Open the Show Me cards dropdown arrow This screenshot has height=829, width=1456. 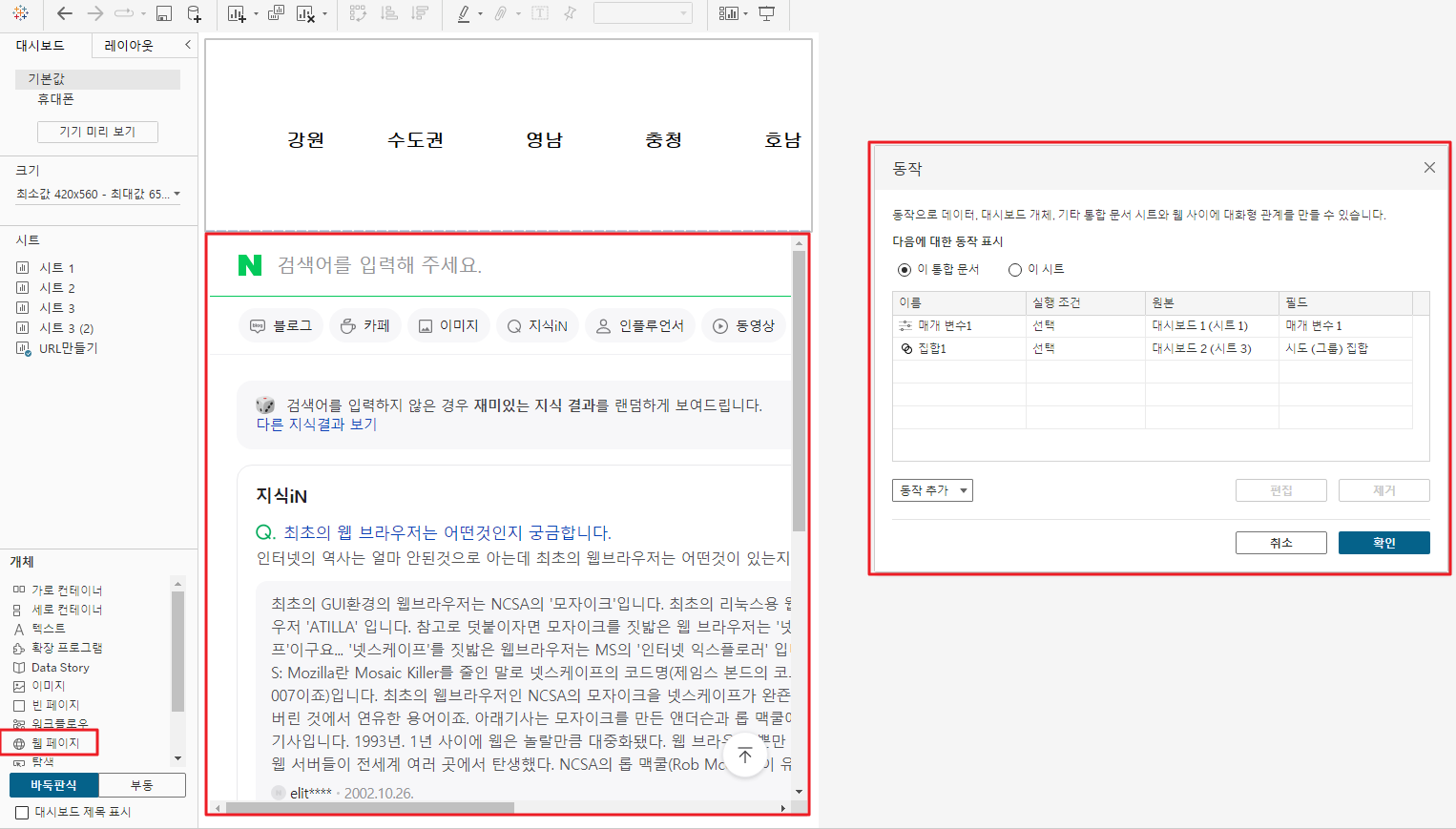(745, 14)
